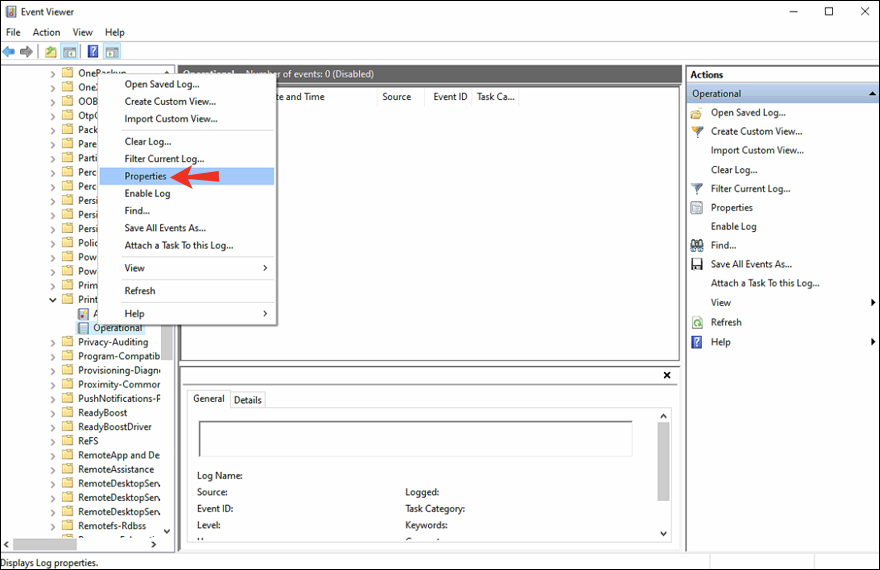The image size is (880, 570).
Task: Open the Action menu
Action: click(46, 33)
